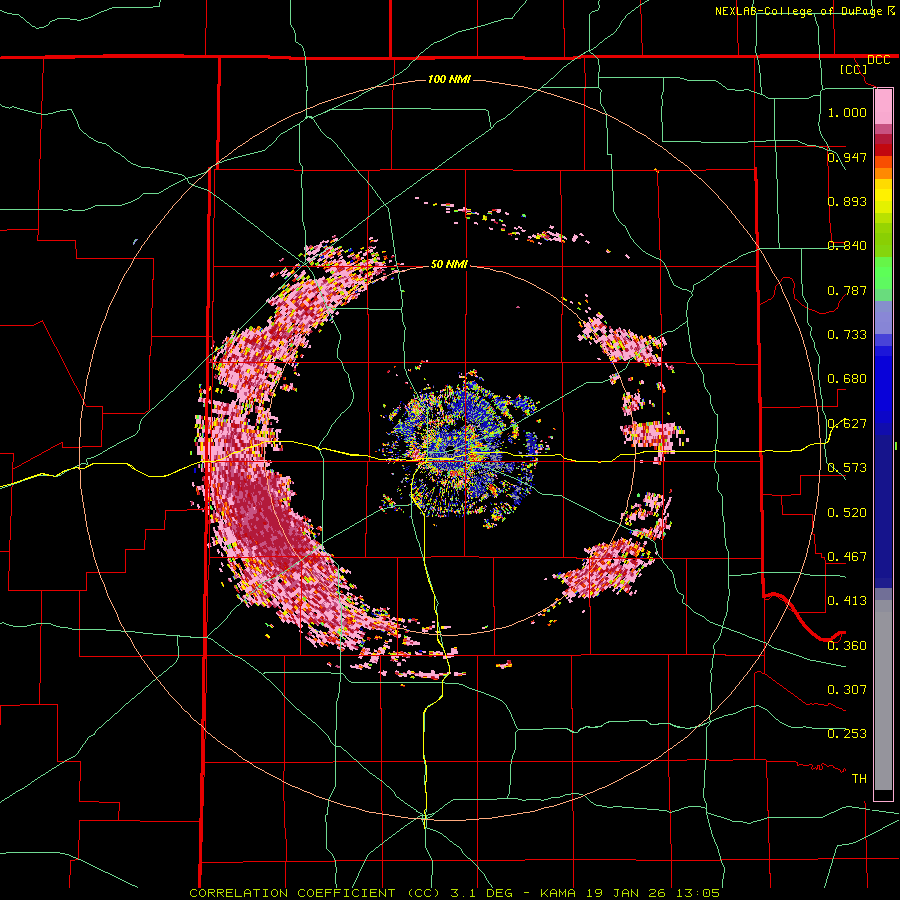Image resolution: width=900 pixels, height=900 pixels.
Task: Pick the gray color bar segment
Action: (x=883, y=695)
